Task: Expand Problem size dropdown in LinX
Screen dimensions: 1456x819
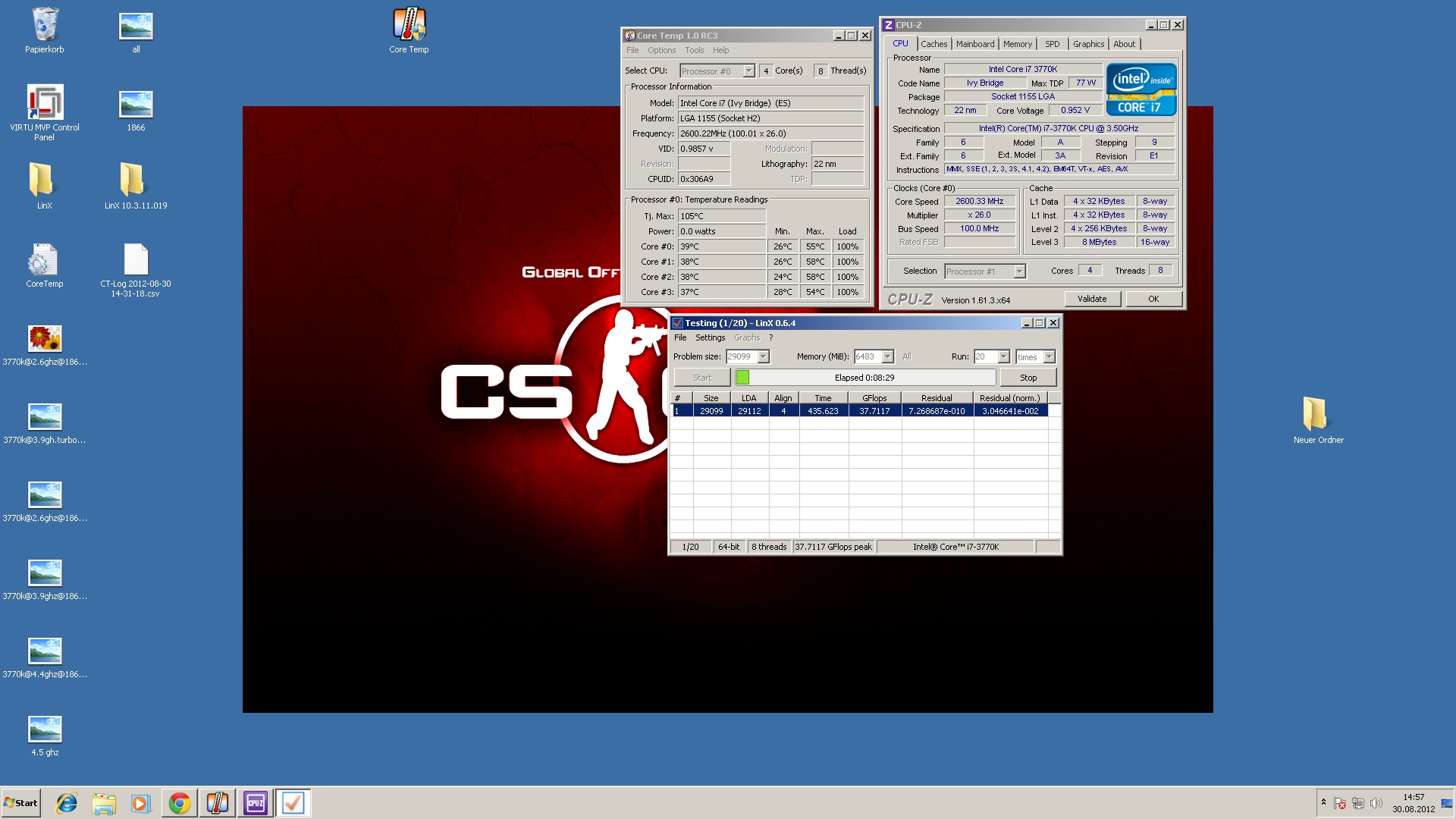Action: [764, 357]
